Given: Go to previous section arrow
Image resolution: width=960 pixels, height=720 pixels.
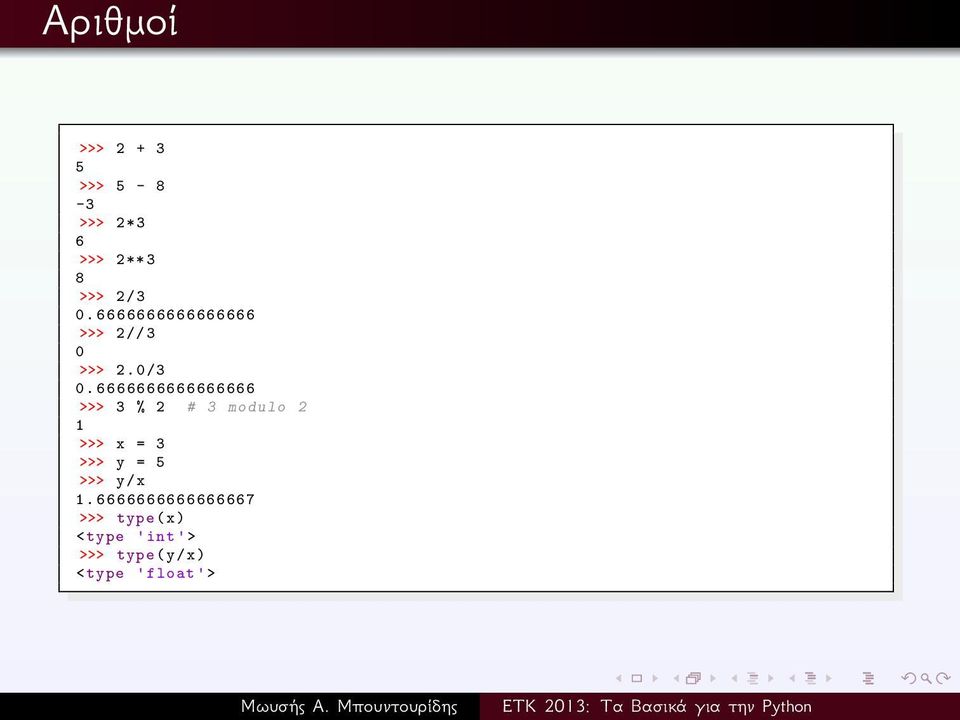Looking at the screenshot, I should [x=792, y=678].
